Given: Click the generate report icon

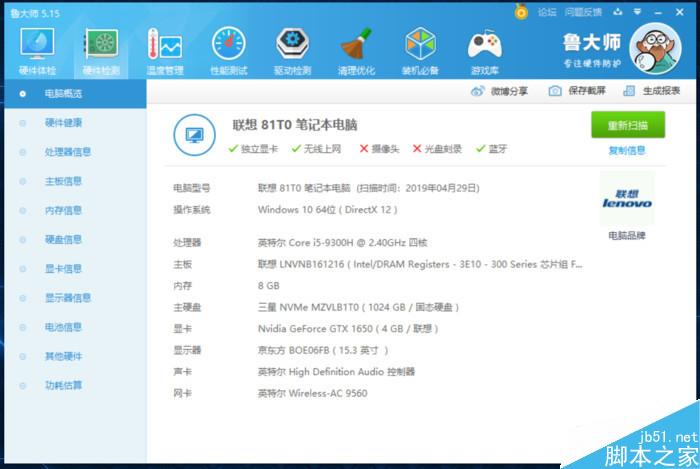Looking at the screenshot, I should [x=629, y=91].
